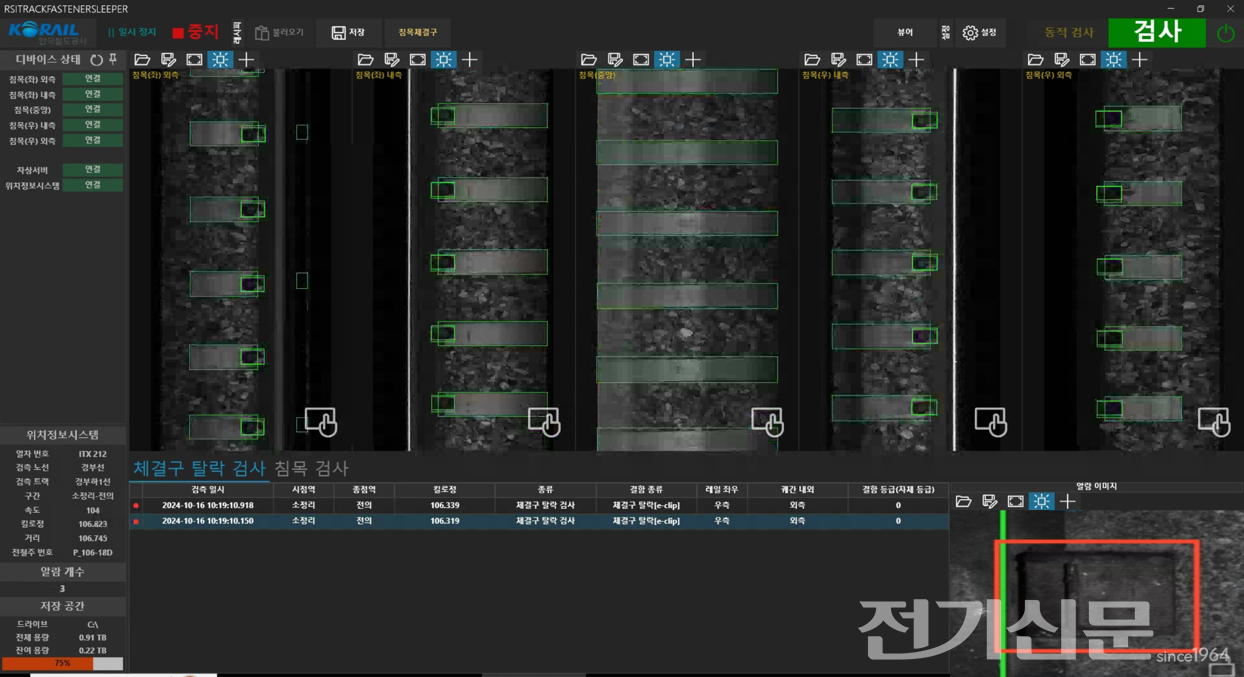Toggle brightness in 알람 이미지 panel

coord(1041,501)
